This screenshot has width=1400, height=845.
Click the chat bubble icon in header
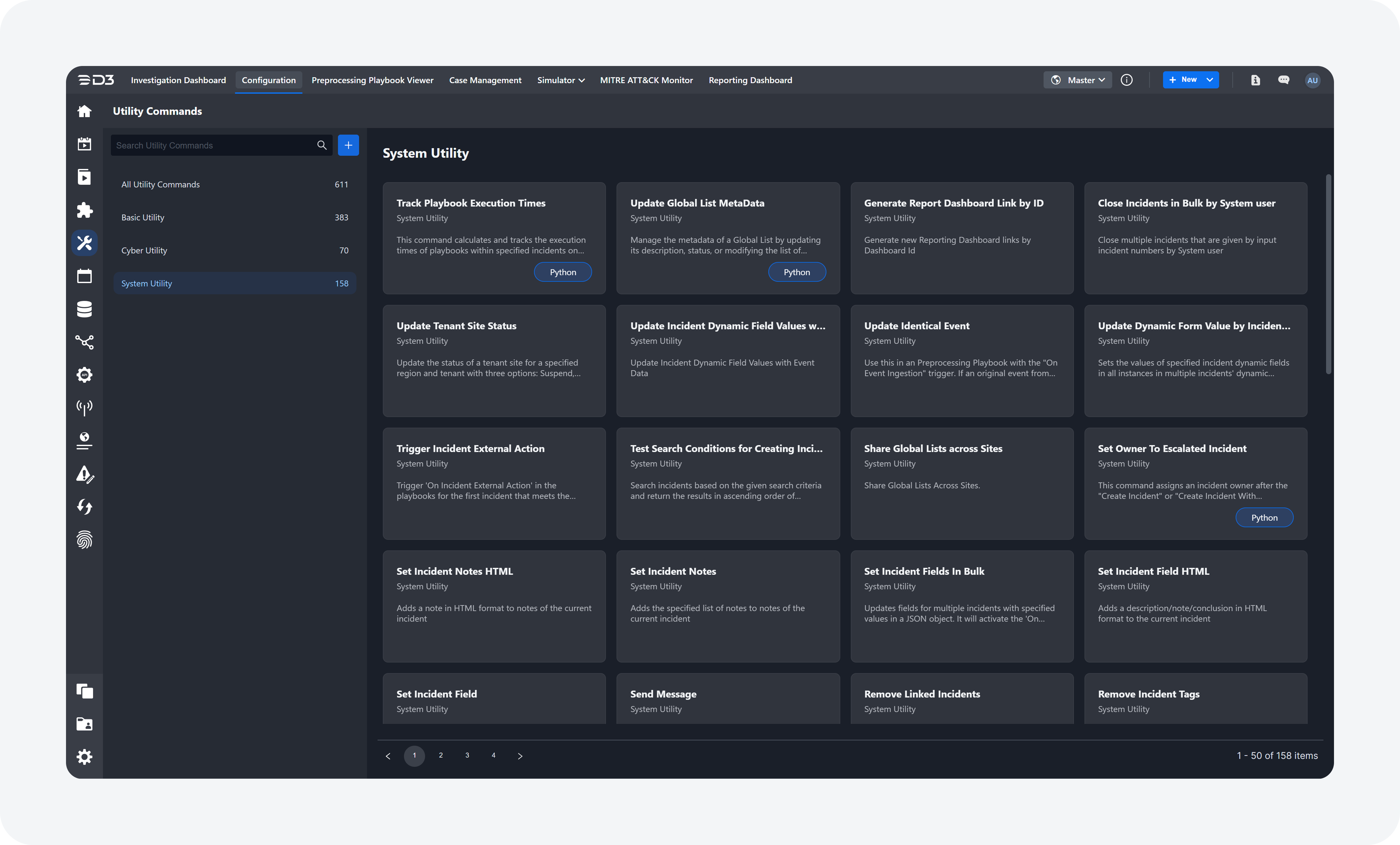1283,80
